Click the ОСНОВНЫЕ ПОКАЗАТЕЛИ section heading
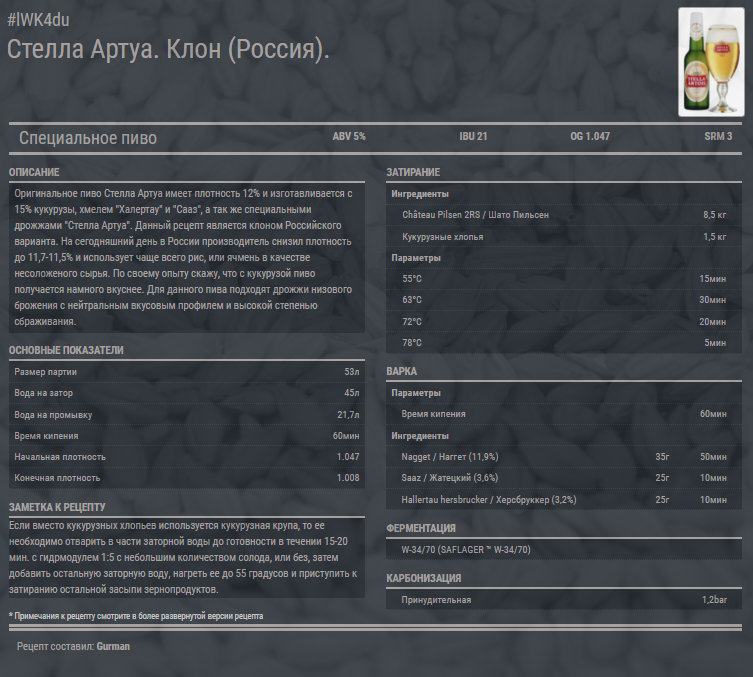Viewport: 753px width, 677px height. [x=66, y=351]
